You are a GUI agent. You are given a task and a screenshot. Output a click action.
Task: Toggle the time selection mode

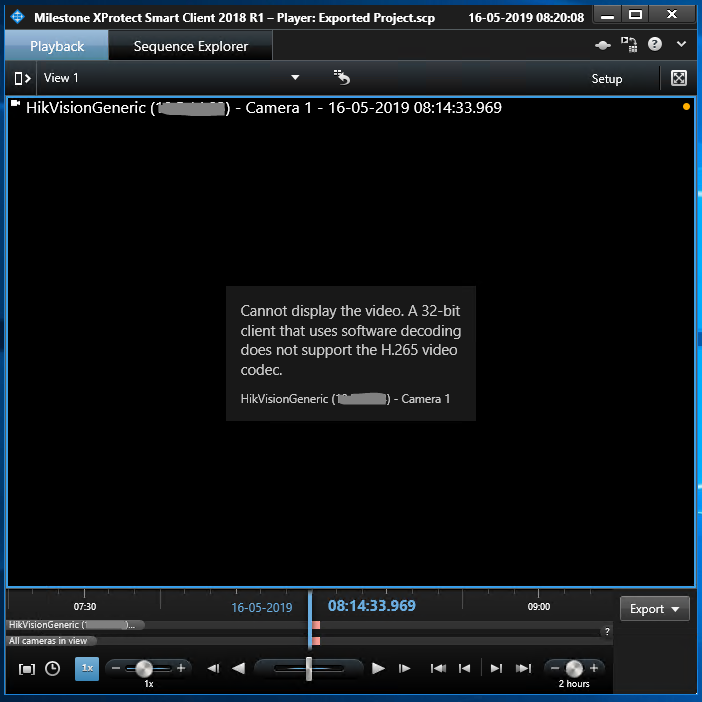pyautogui.click(x=27, y=668)
